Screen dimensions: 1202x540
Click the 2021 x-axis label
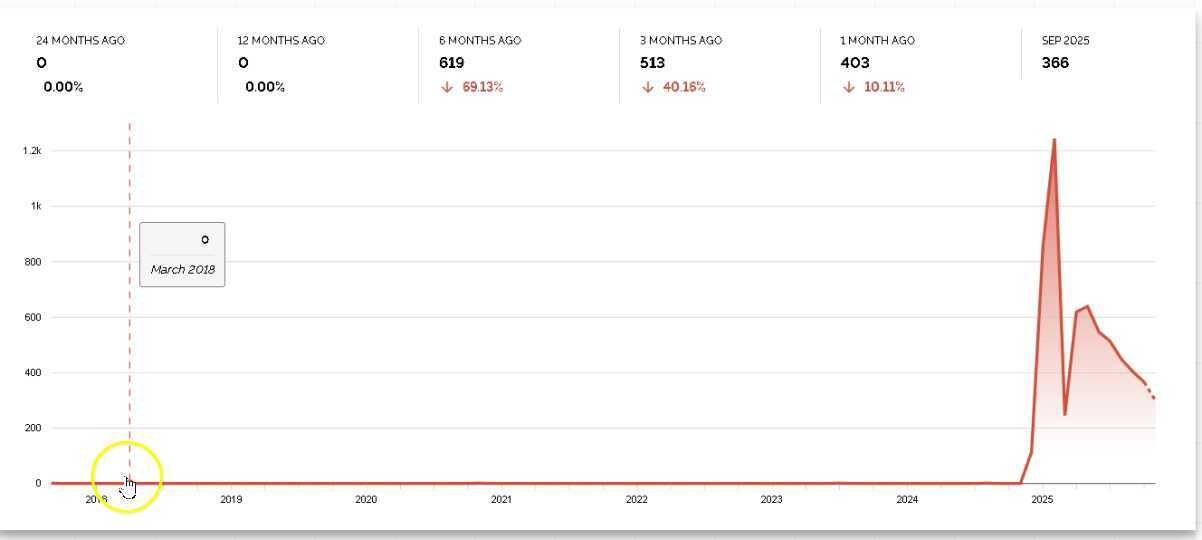point(501,499)
